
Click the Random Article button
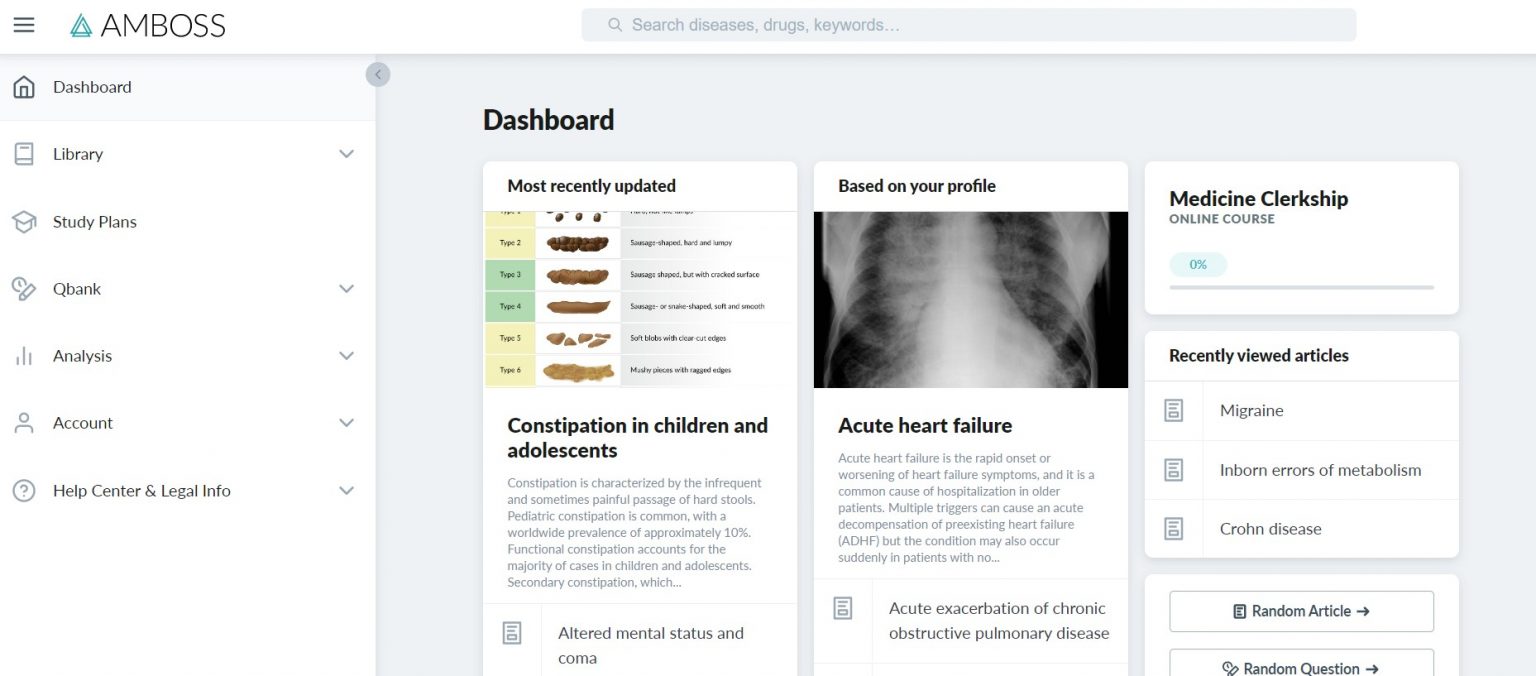1300,610
